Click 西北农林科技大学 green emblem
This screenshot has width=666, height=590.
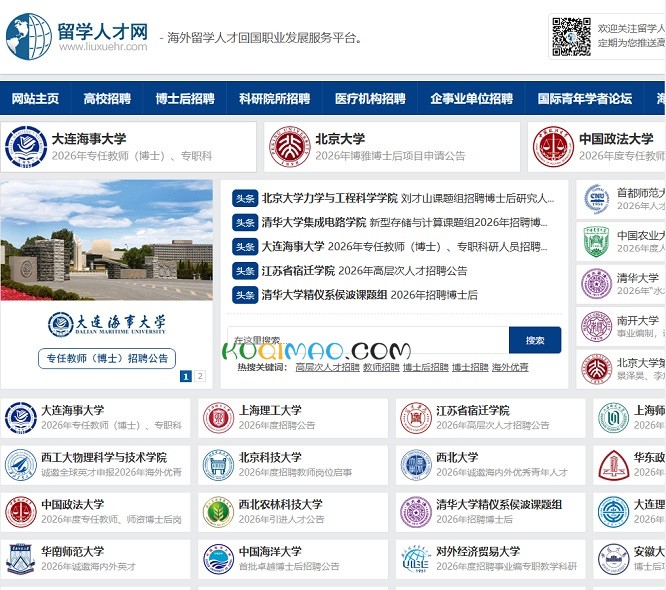coord(218,512)
